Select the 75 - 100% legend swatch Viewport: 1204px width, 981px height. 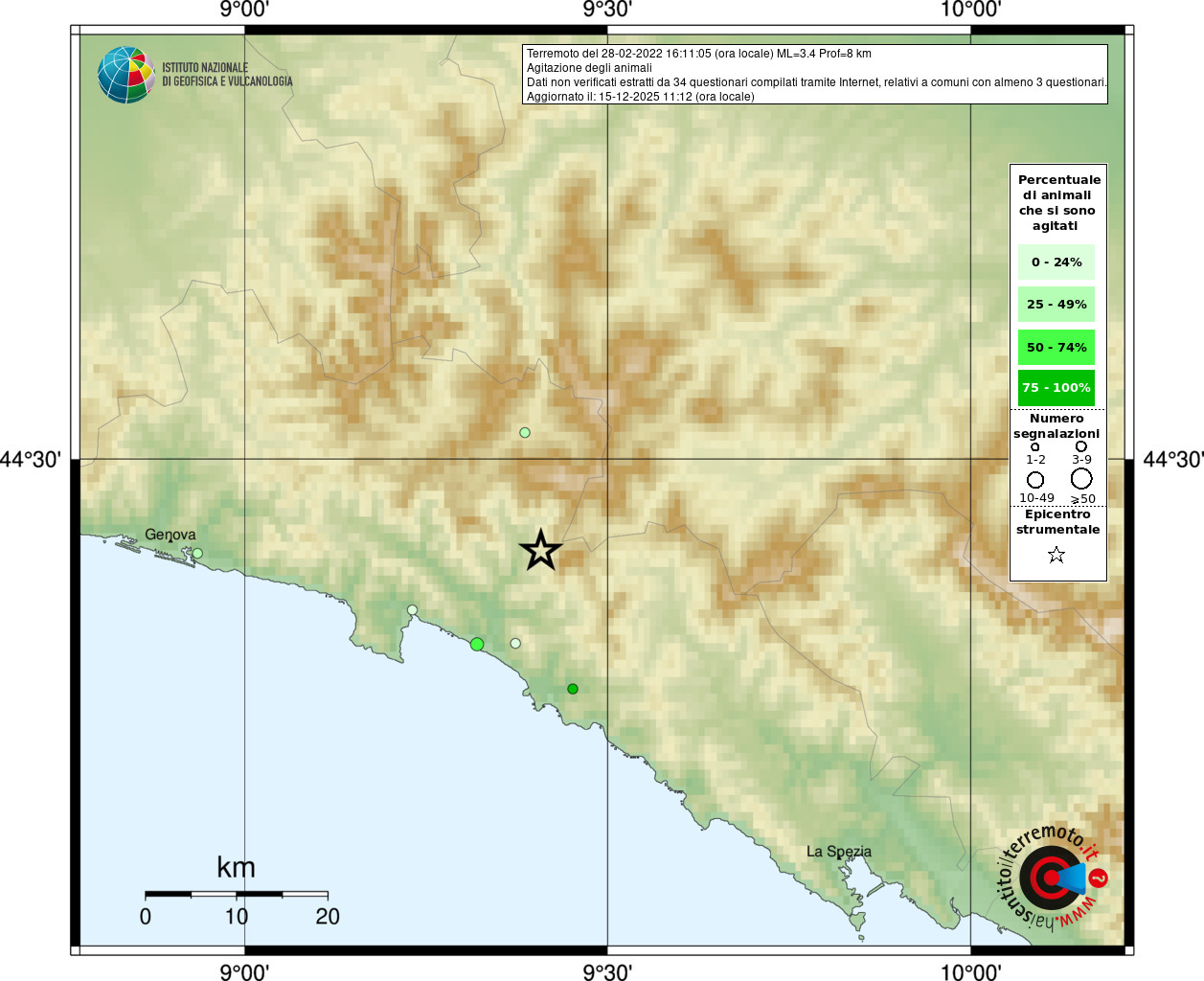click(1056, 387)
